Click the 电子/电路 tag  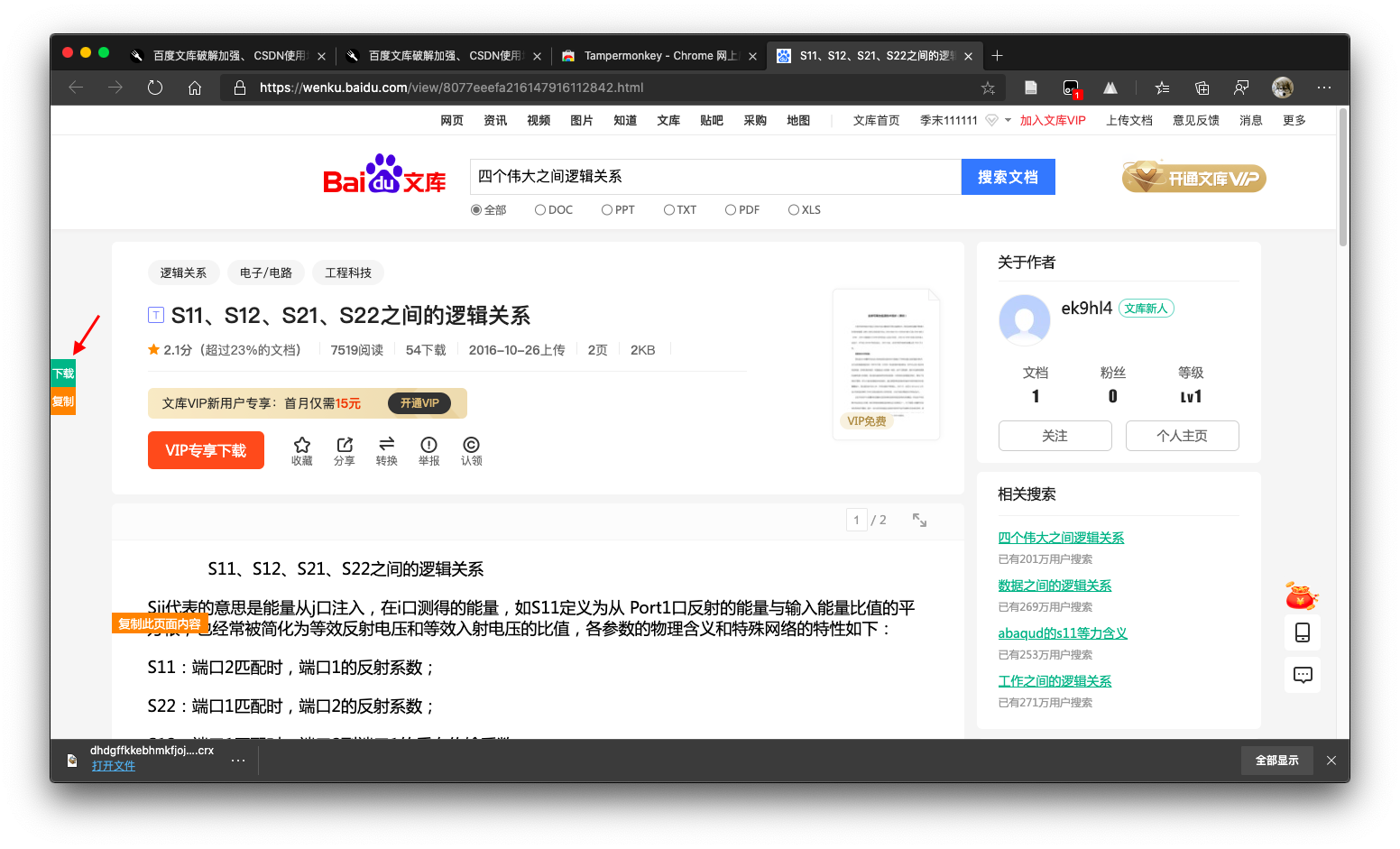pos(266,272)
